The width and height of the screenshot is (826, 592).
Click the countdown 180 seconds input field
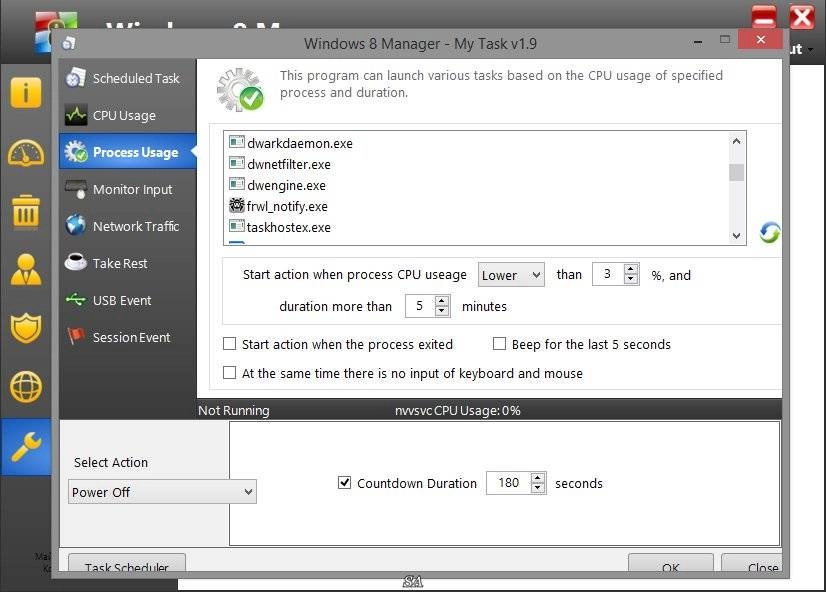(508, 482)
